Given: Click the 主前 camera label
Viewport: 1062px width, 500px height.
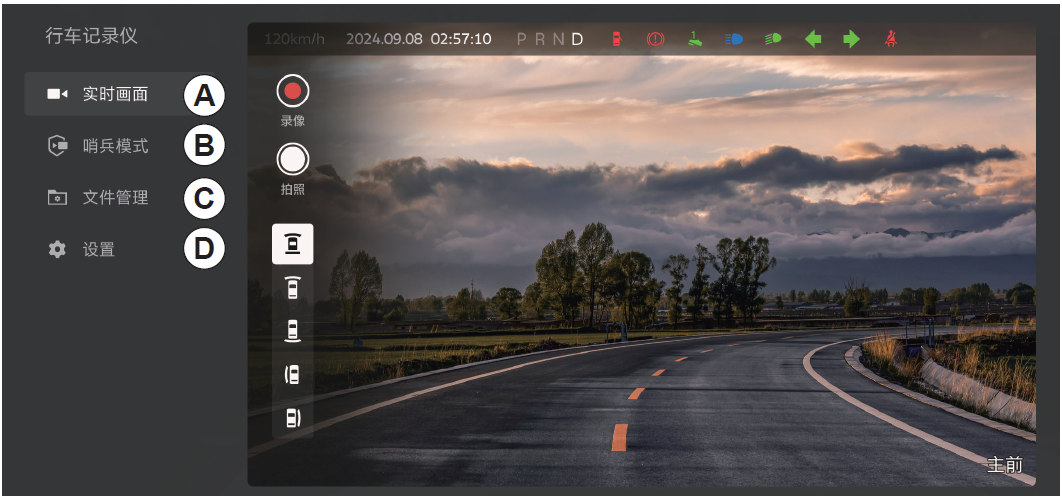Looking at the screenshot, I should [x=1004, y=465].
